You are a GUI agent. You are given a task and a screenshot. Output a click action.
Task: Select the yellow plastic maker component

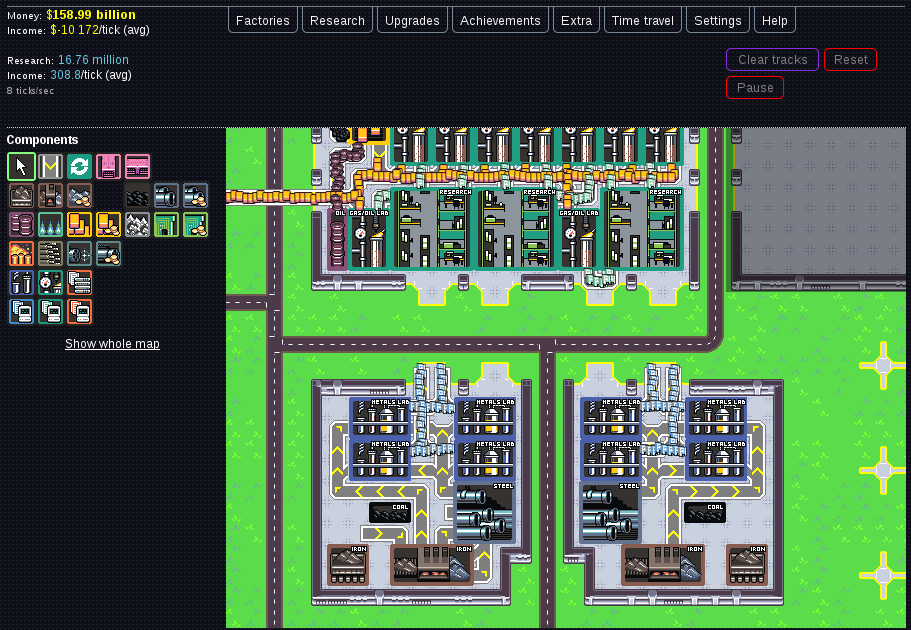(x=80, y=225)
